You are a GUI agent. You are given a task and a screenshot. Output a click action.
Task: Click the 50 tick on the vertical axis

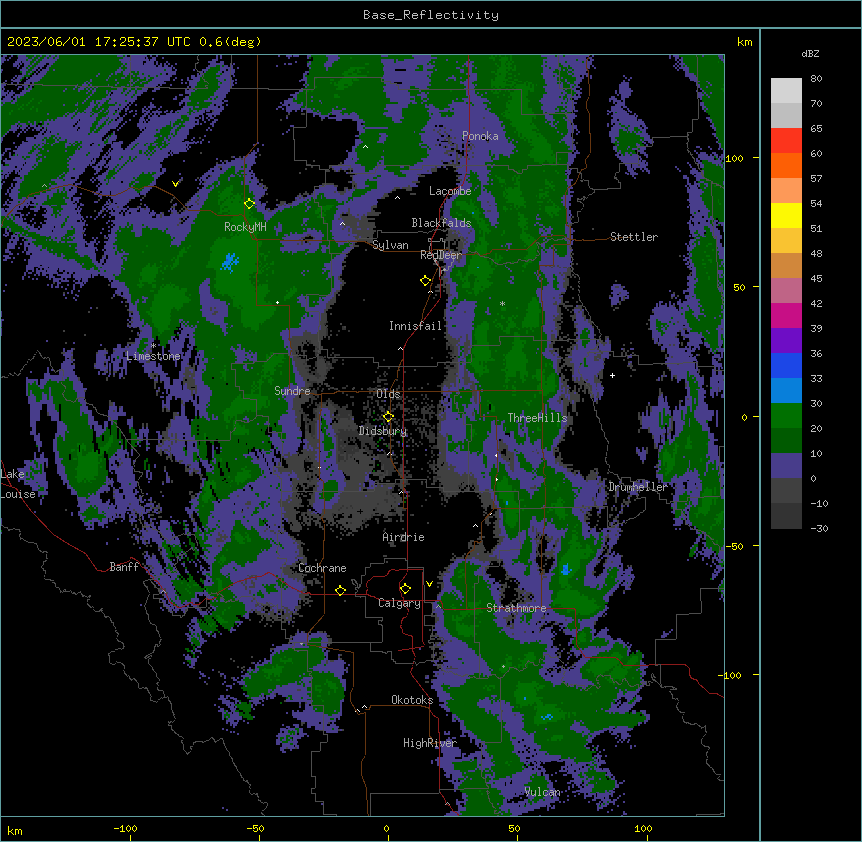(x=739, y=287)
